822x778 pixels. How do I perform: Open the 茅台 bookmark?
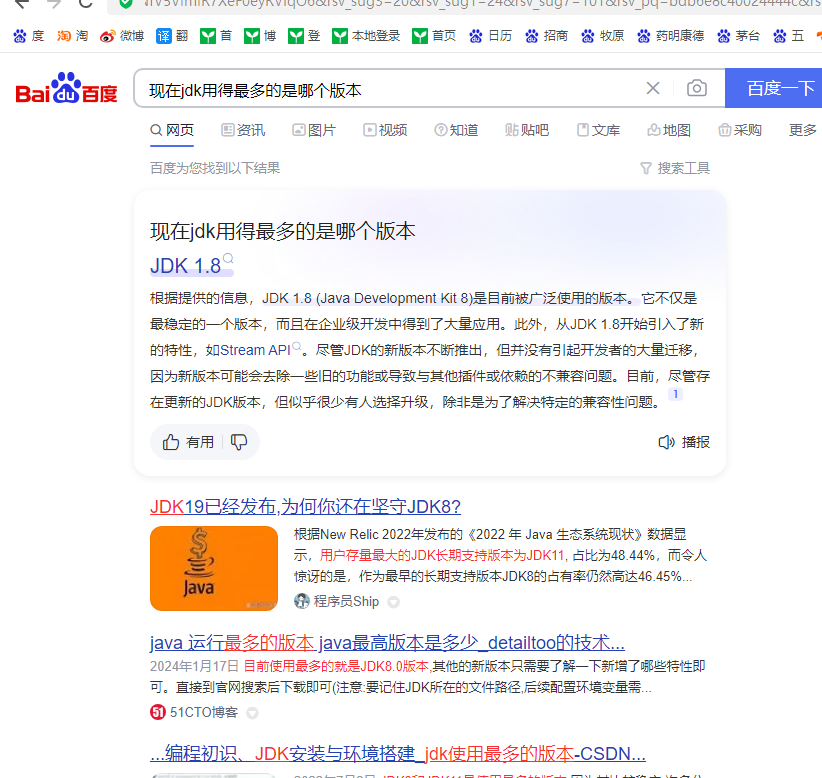(738, 36)
